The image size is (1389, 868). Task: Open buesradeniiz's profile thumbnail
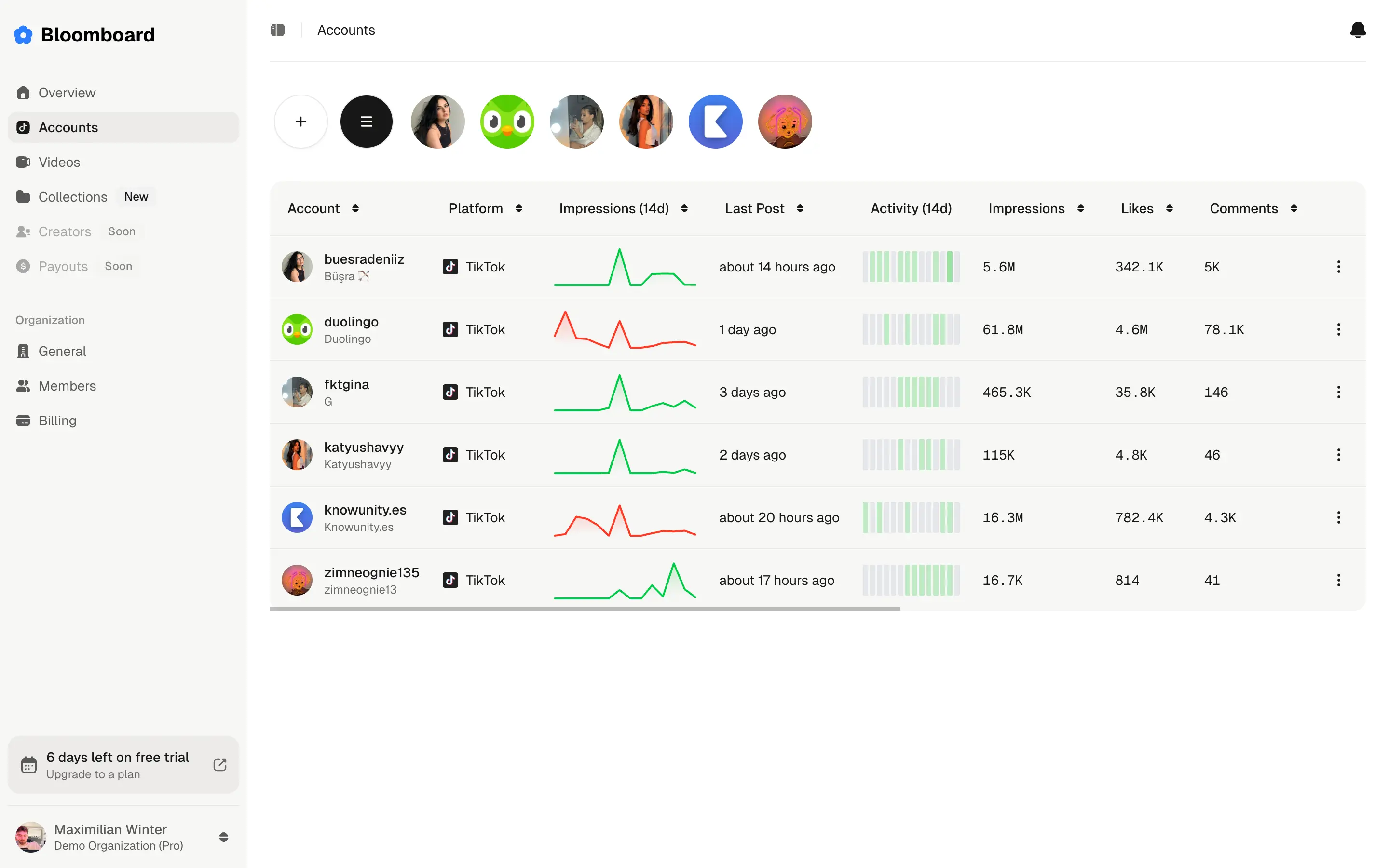pos(297,266)
